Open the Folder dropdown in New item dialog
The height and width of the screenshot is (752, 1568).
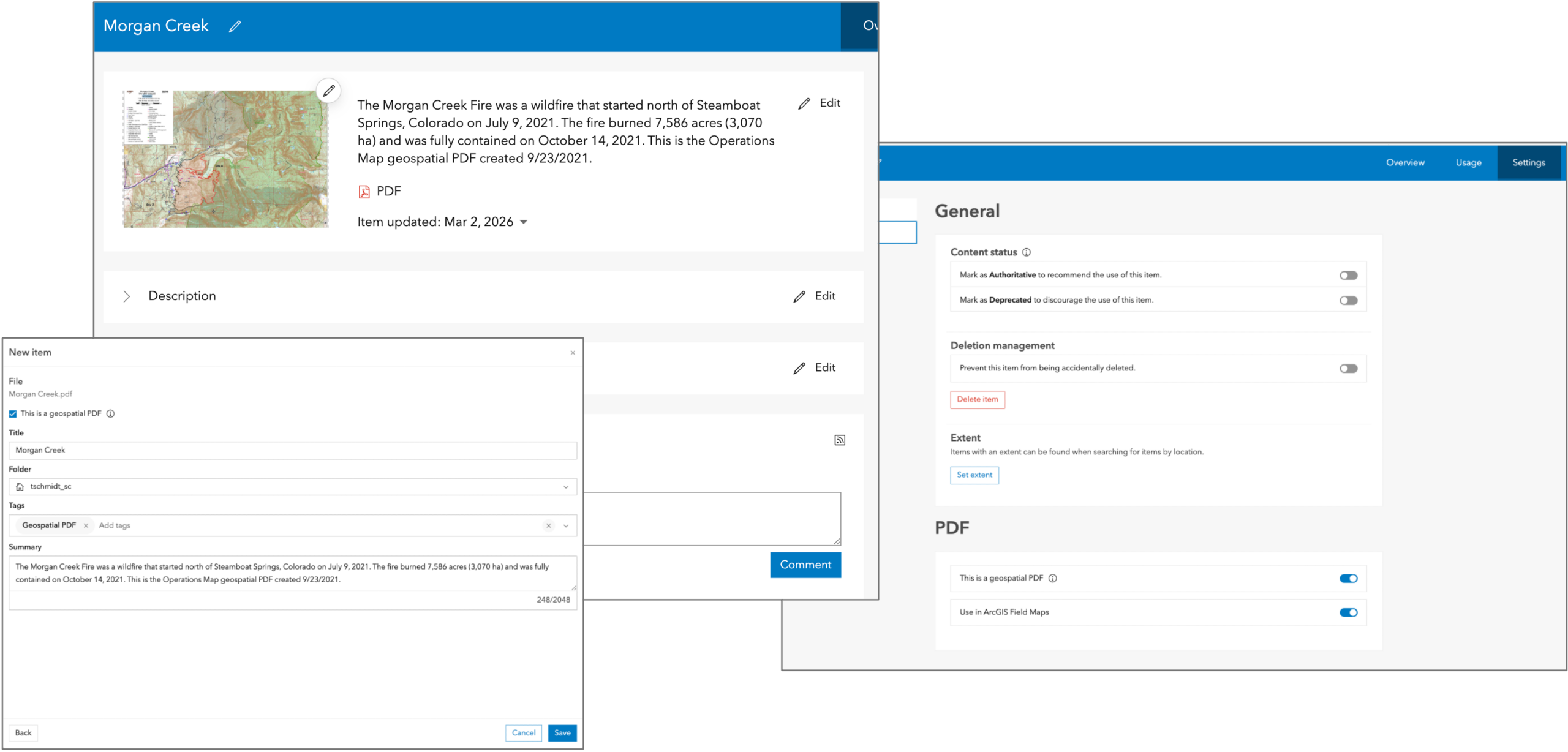[x=567, y=487]
